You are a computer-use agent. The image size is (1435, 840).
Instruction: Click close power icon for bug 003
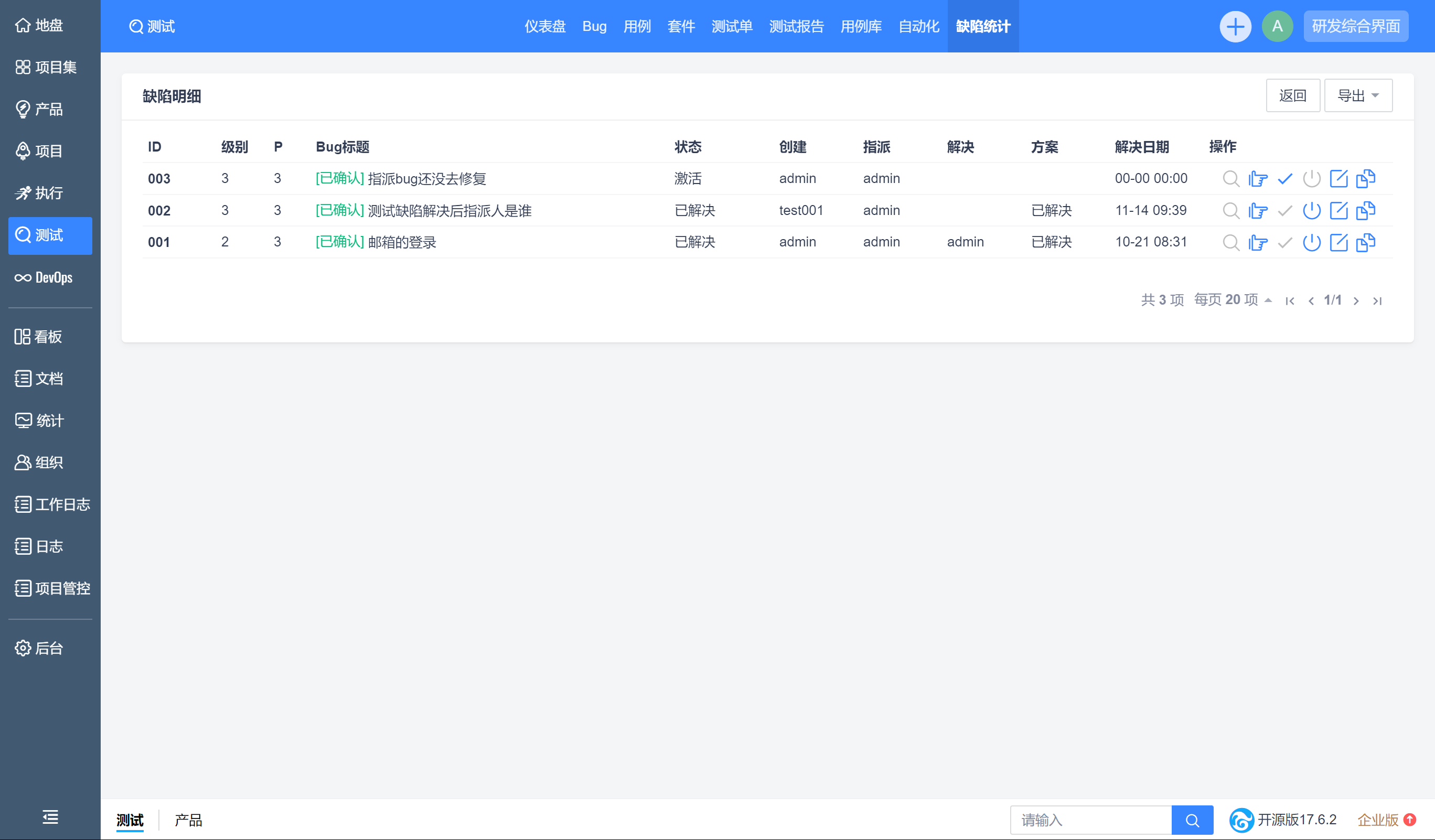pyautogui.click(x=1311, y=179)
